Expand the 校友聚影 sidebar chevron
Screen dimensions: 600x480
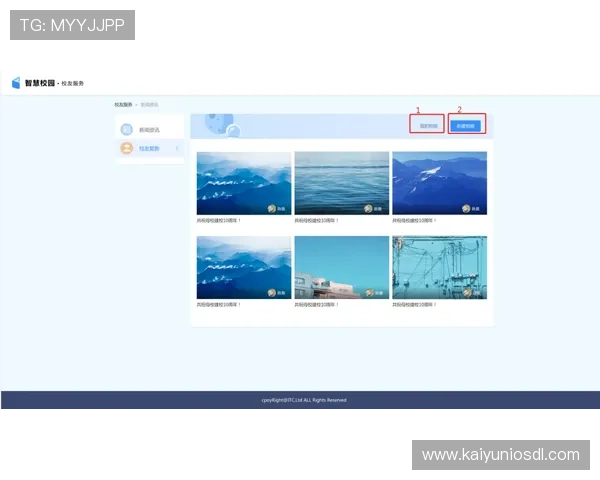coord(177,148)
